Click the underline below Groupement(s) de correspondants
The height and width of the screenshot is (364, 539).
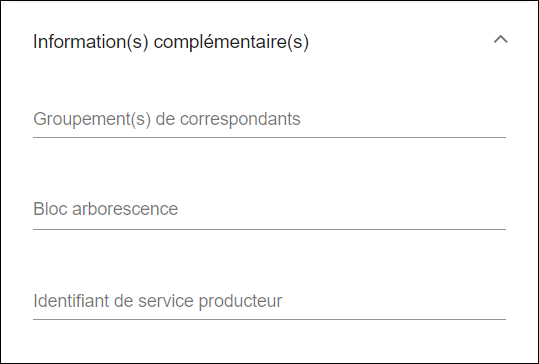point(270,137)
